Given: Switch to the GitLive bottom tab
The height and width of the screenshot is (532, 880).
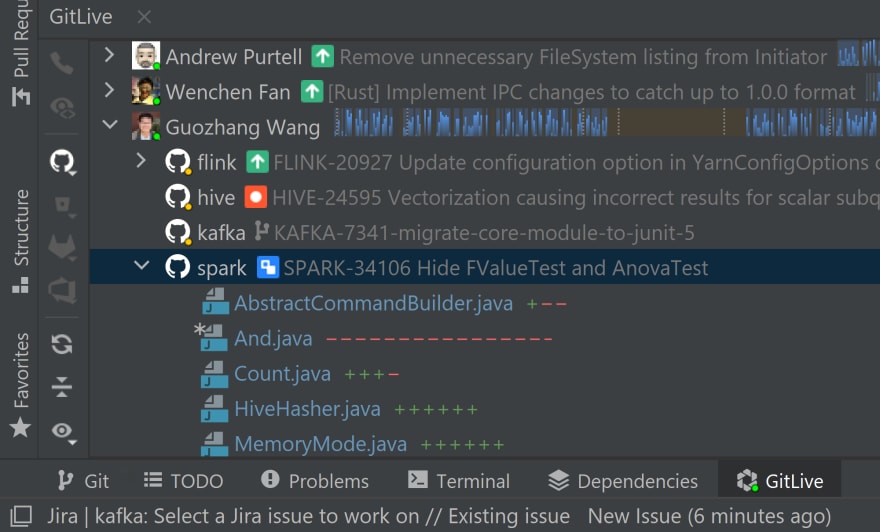Looking at the screenshot, I should click(x=780, y=481).
